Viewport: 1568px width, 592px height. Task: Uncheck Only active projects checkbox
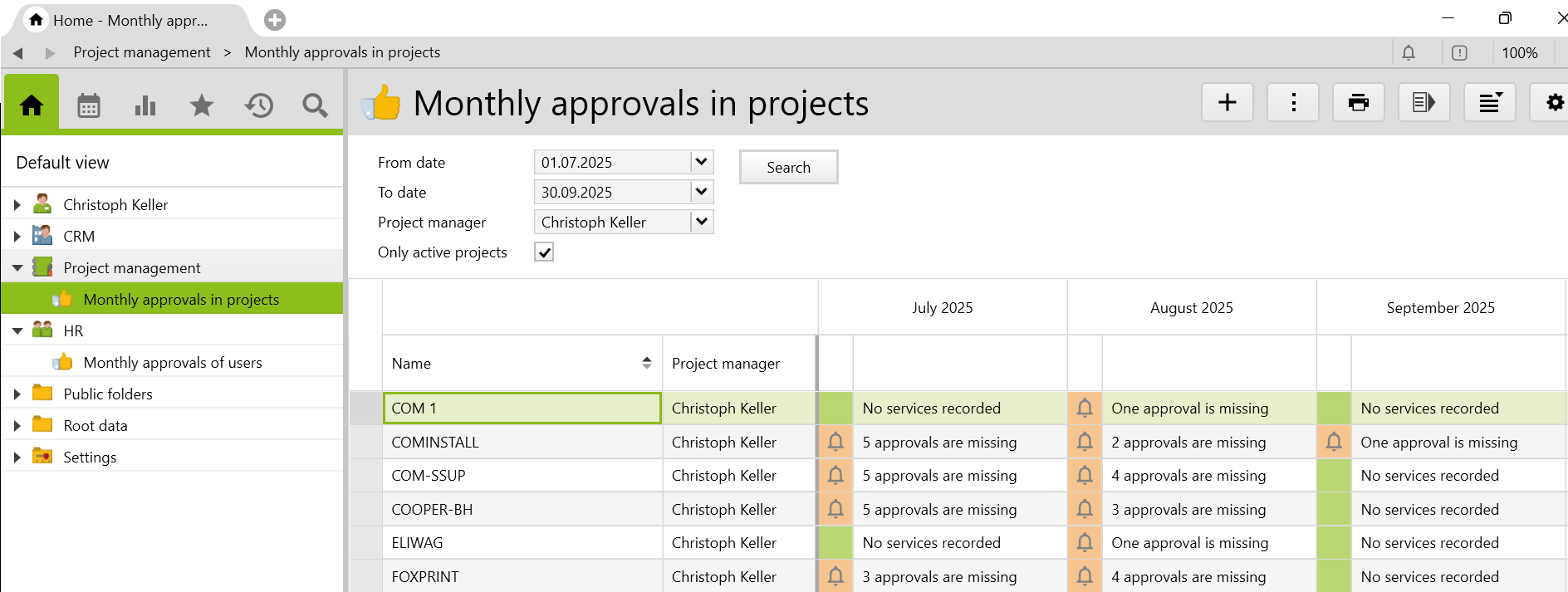(x=544, y=252)
